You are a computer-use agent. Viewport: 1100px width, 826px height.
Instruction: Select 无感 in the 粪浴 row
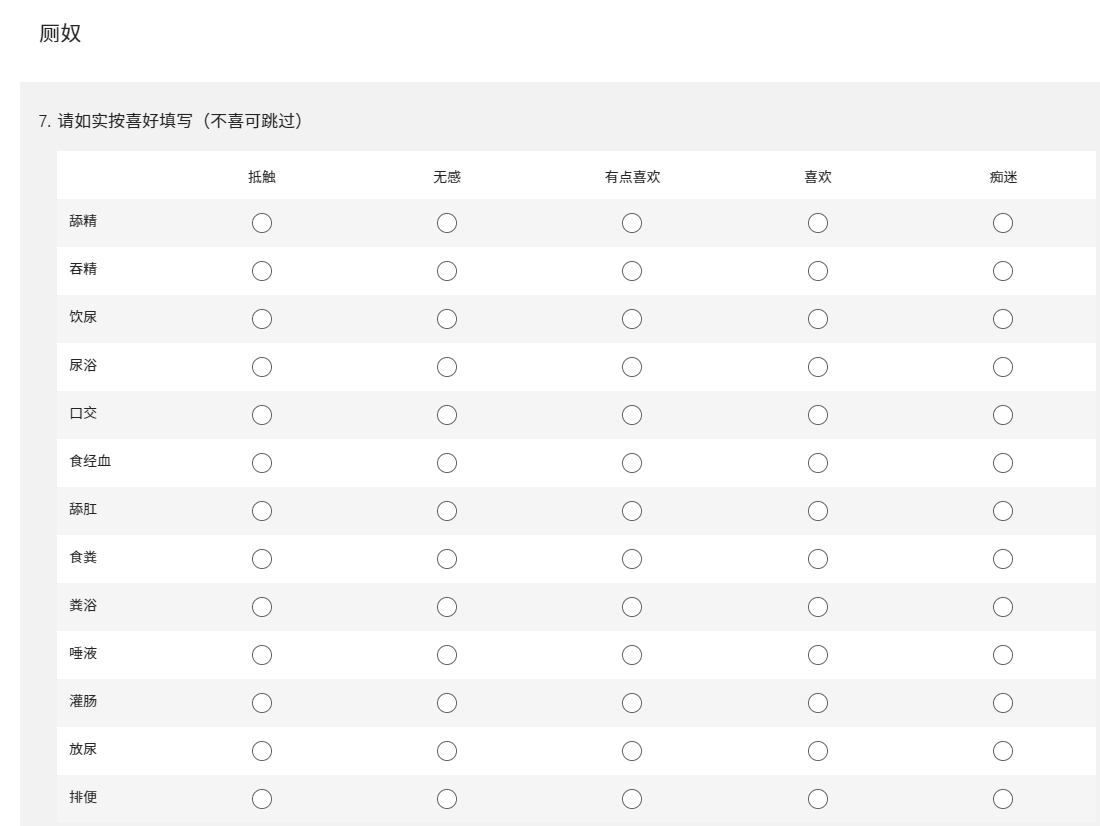447,607
